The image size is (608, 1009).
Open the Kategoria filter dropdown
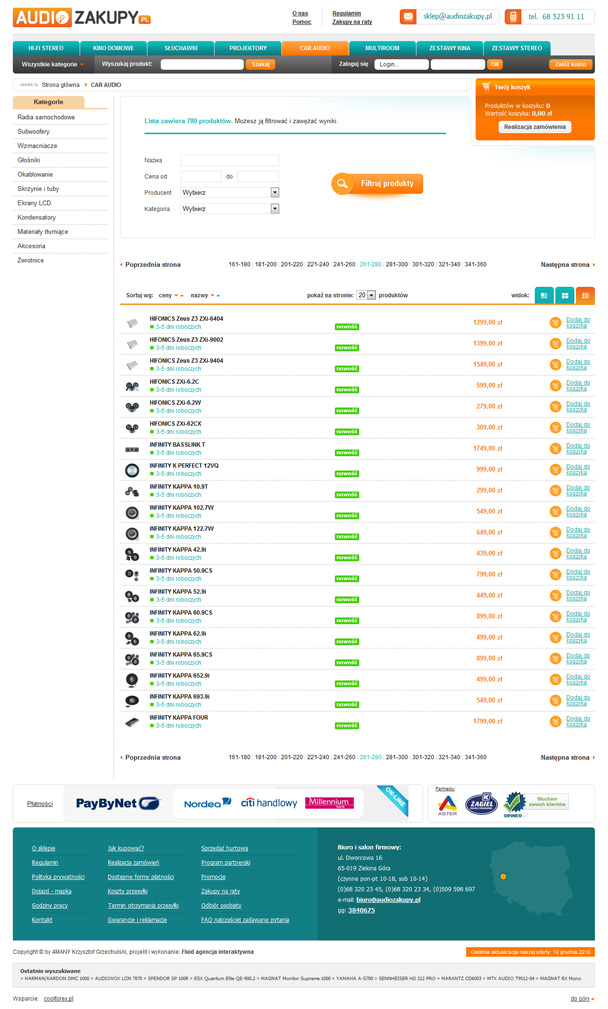coord(230,209)
